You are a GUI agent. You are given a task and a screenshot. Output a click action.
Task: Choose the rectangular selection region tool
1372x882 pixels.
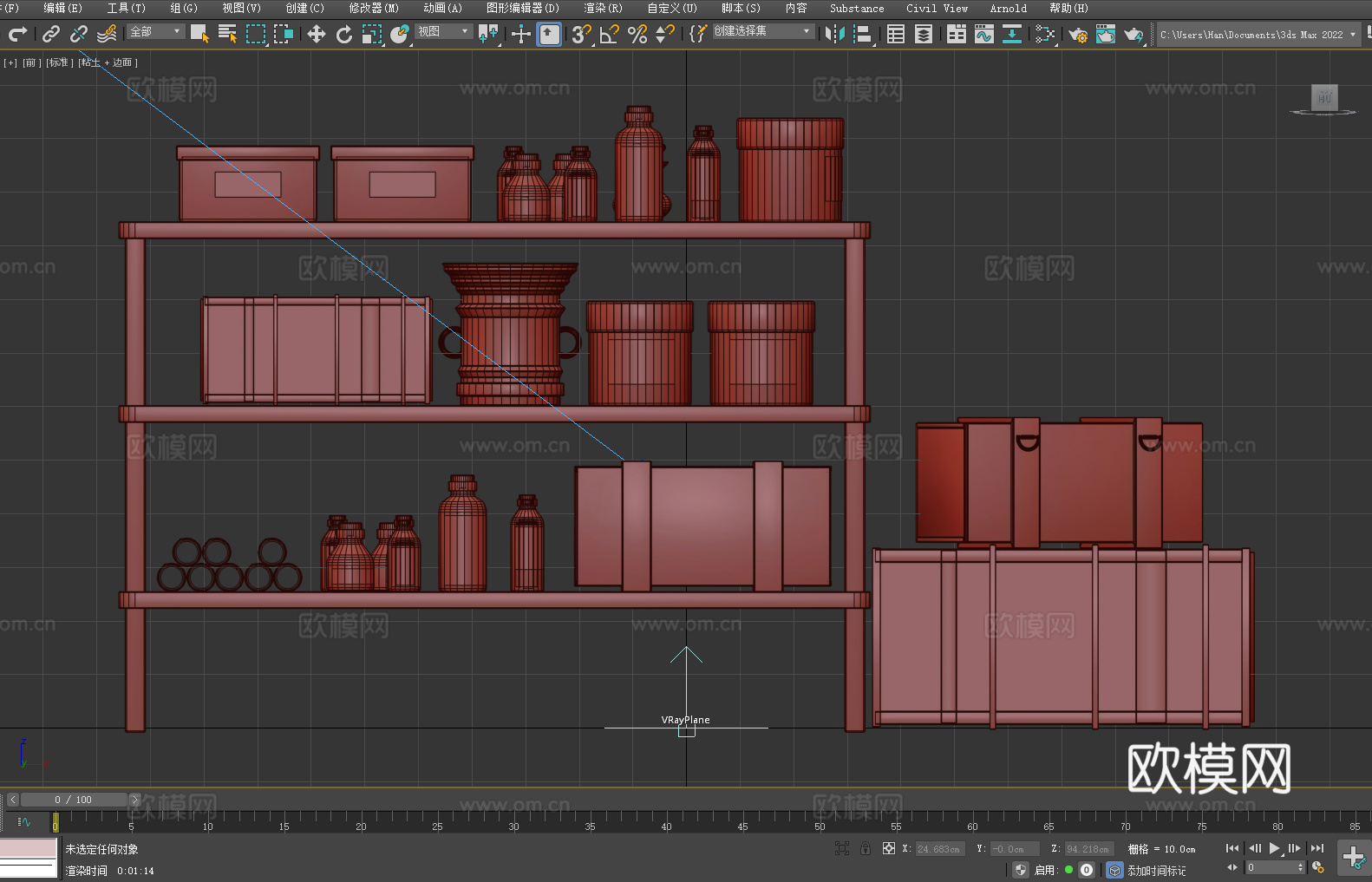(x=255, y=34)
